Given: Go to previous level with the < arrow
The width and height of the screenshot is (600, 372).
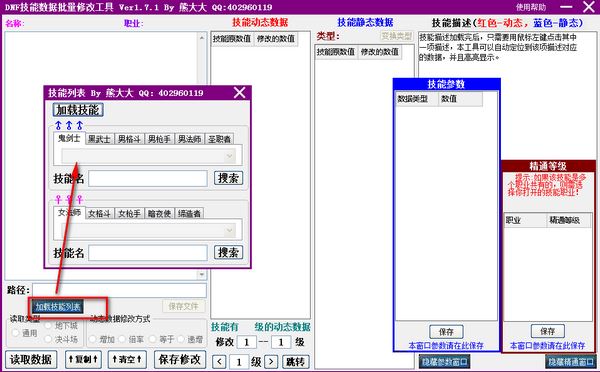Looking at the screenshot, I should (219, 362).
